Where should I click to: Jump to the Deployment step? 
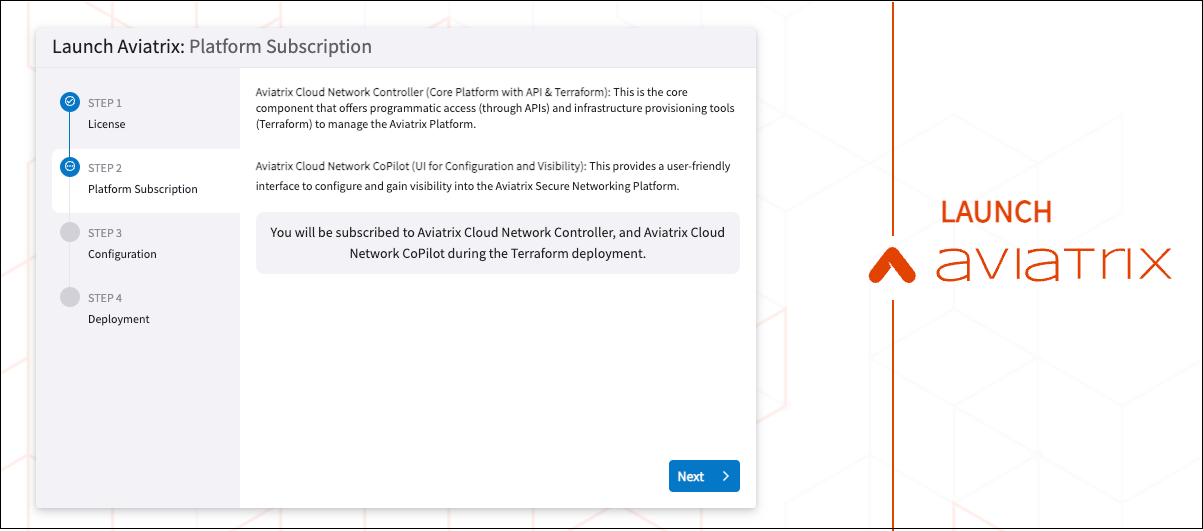tap(118, 319)
